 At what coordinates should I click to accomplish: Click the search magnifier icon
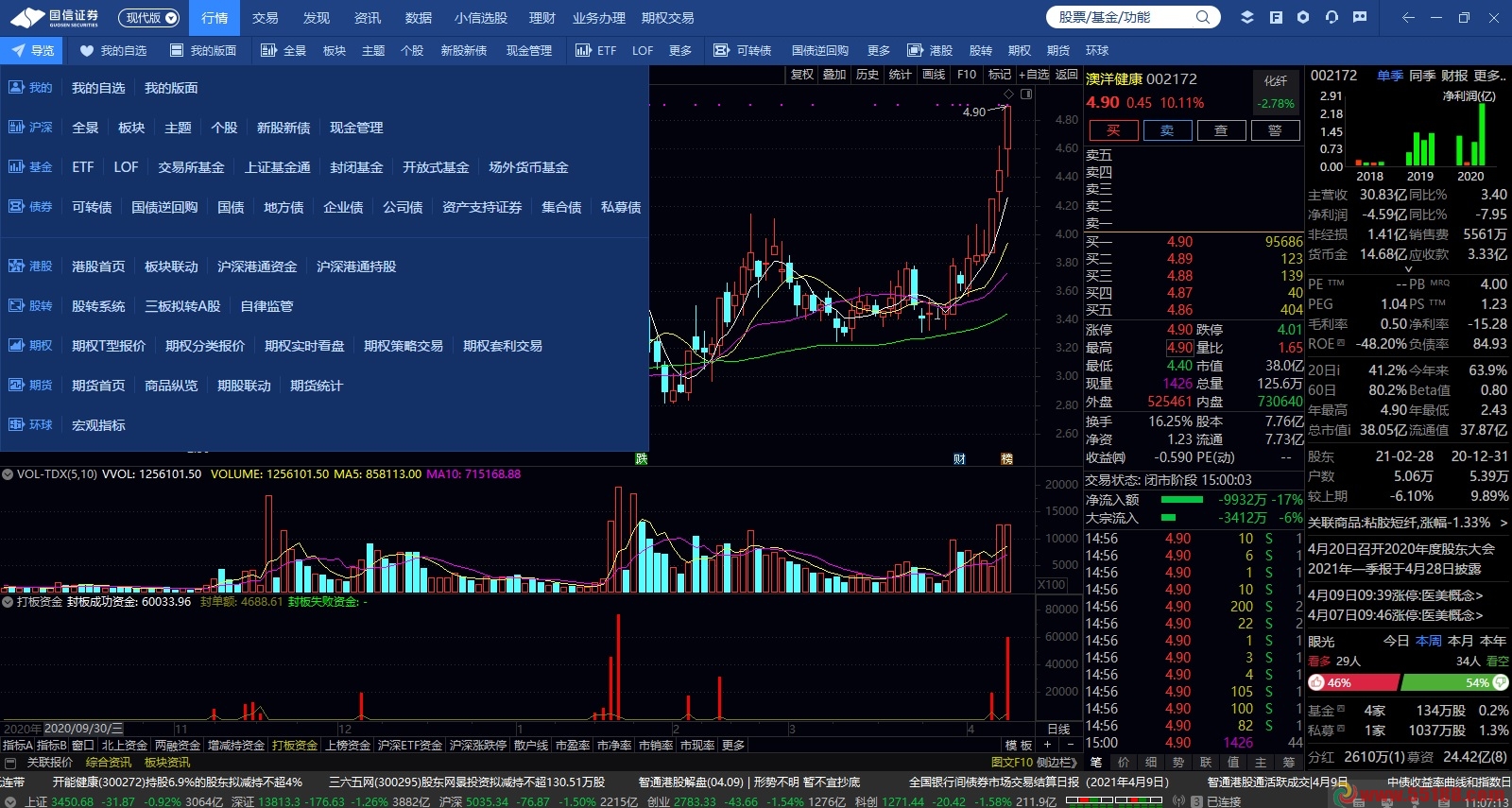coord(1203,17)
